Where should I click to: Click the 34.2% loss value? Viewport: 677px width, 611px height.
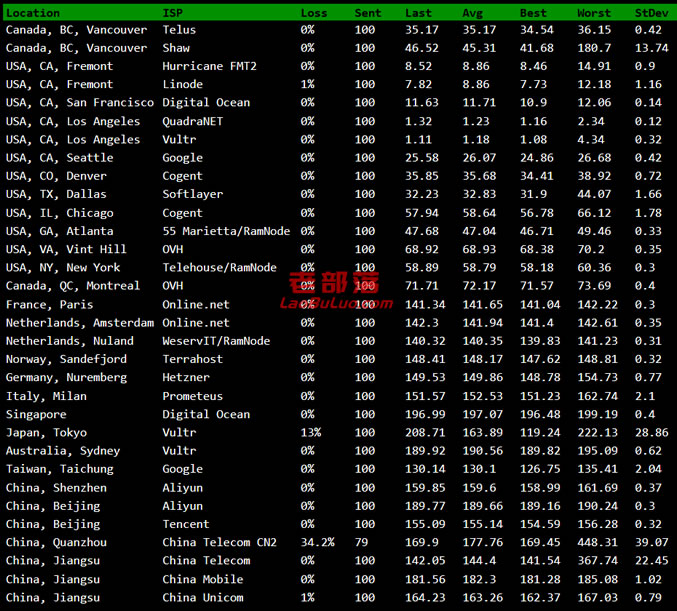pos(317,542)
